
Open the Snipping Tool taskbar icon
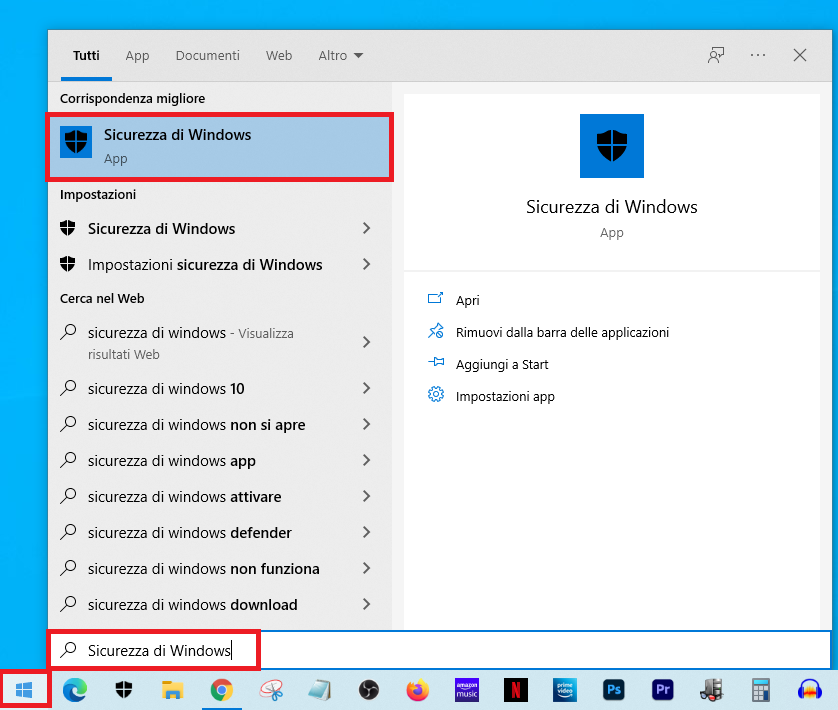(x=271, y=690)
